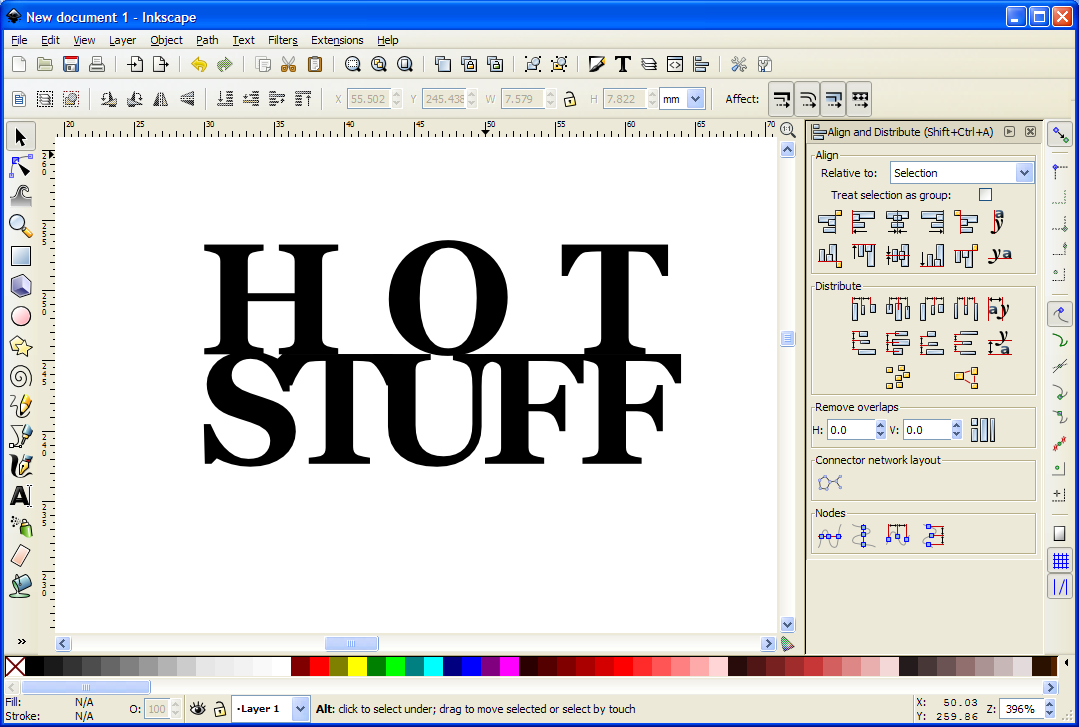Click the Print document icon
The height and width of the screenshot is (727, 1079).
click(97, 64)
